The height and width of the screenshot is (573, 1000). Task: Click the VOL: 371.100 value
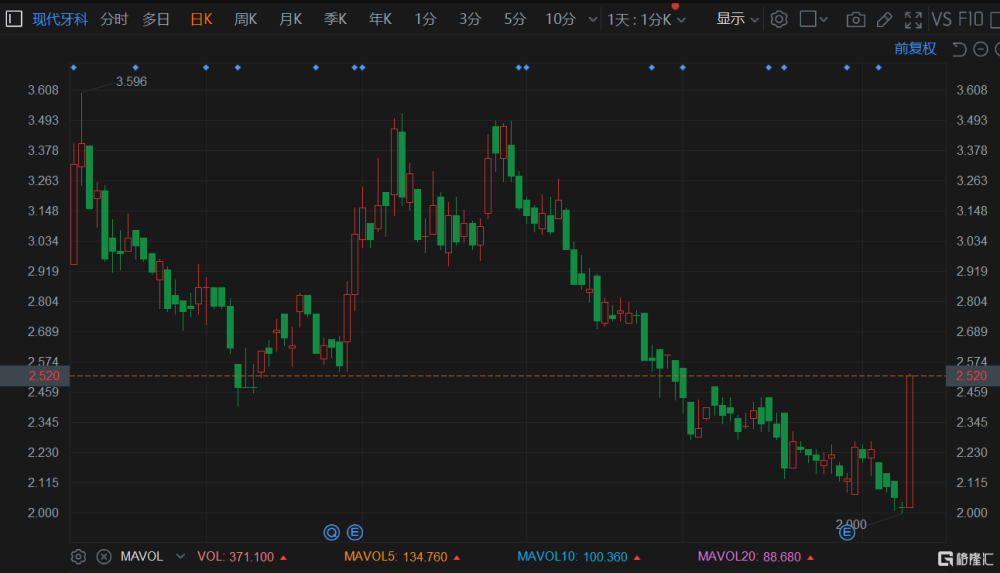(242, 556)
